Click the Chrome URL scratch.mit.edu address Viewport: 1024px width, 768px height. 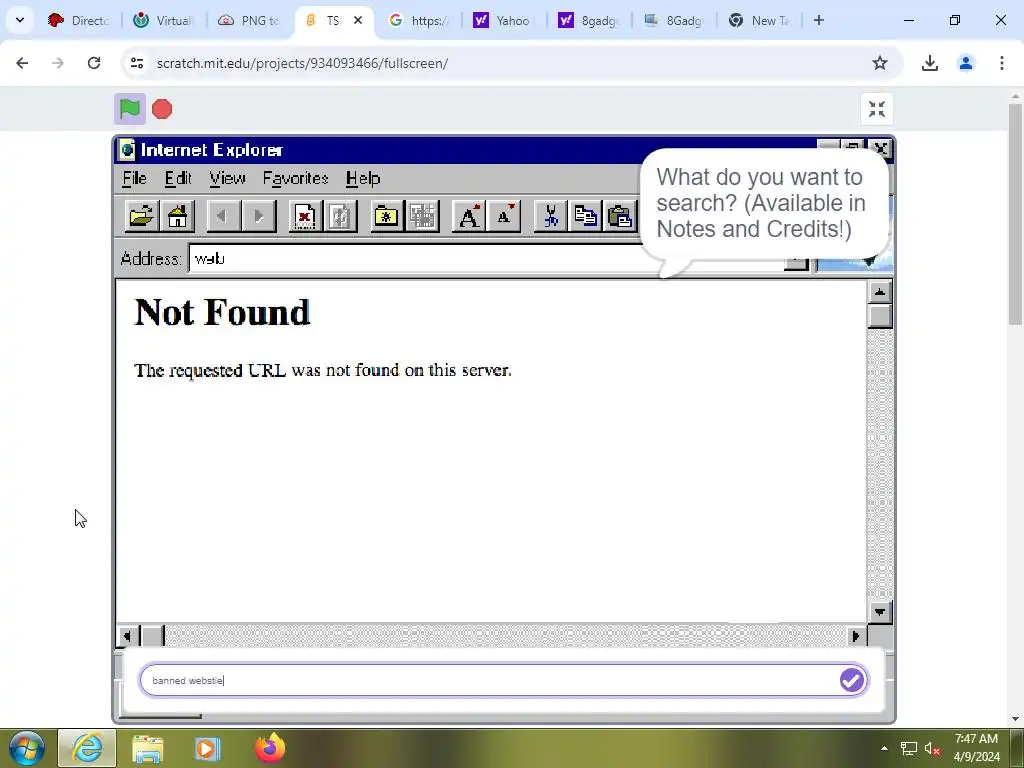(302, 63)
